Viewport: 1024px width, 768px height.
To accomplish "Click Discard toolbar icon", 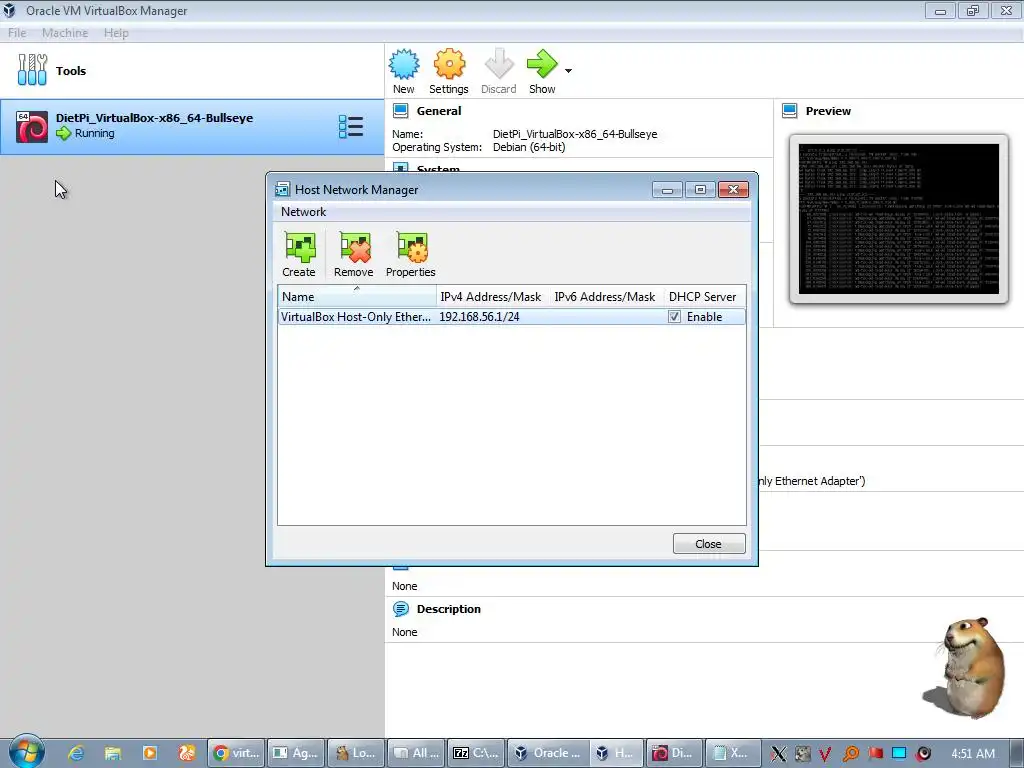I will [499, 64].
